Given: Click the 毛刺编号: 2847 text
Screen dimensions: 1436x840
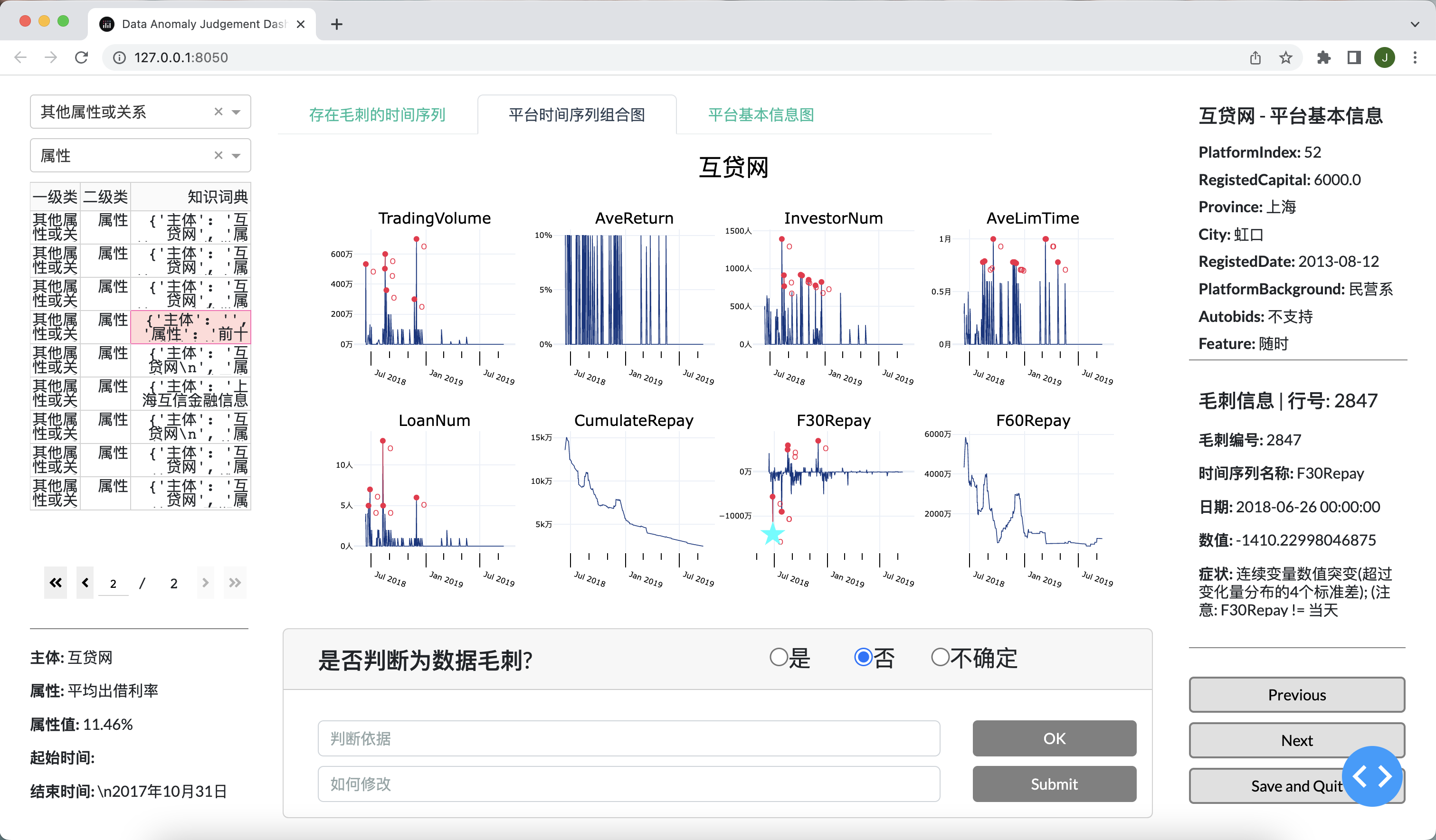Looking at the screenshot, I should (1250, 440).
